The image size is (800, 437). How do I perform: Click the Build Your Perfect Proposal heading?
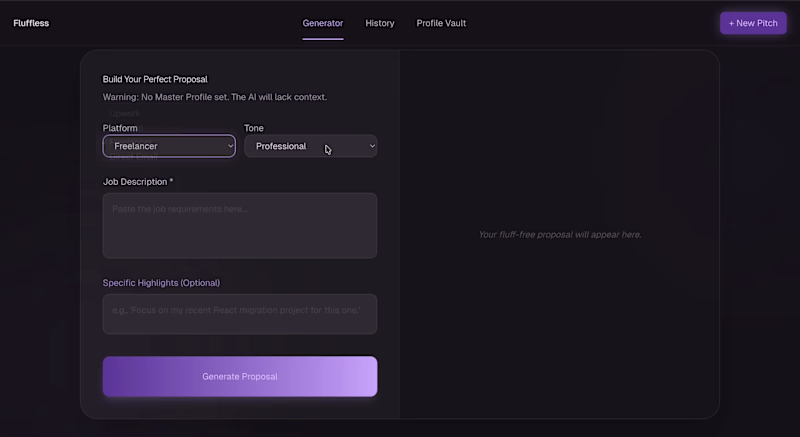tap(155, 80)
